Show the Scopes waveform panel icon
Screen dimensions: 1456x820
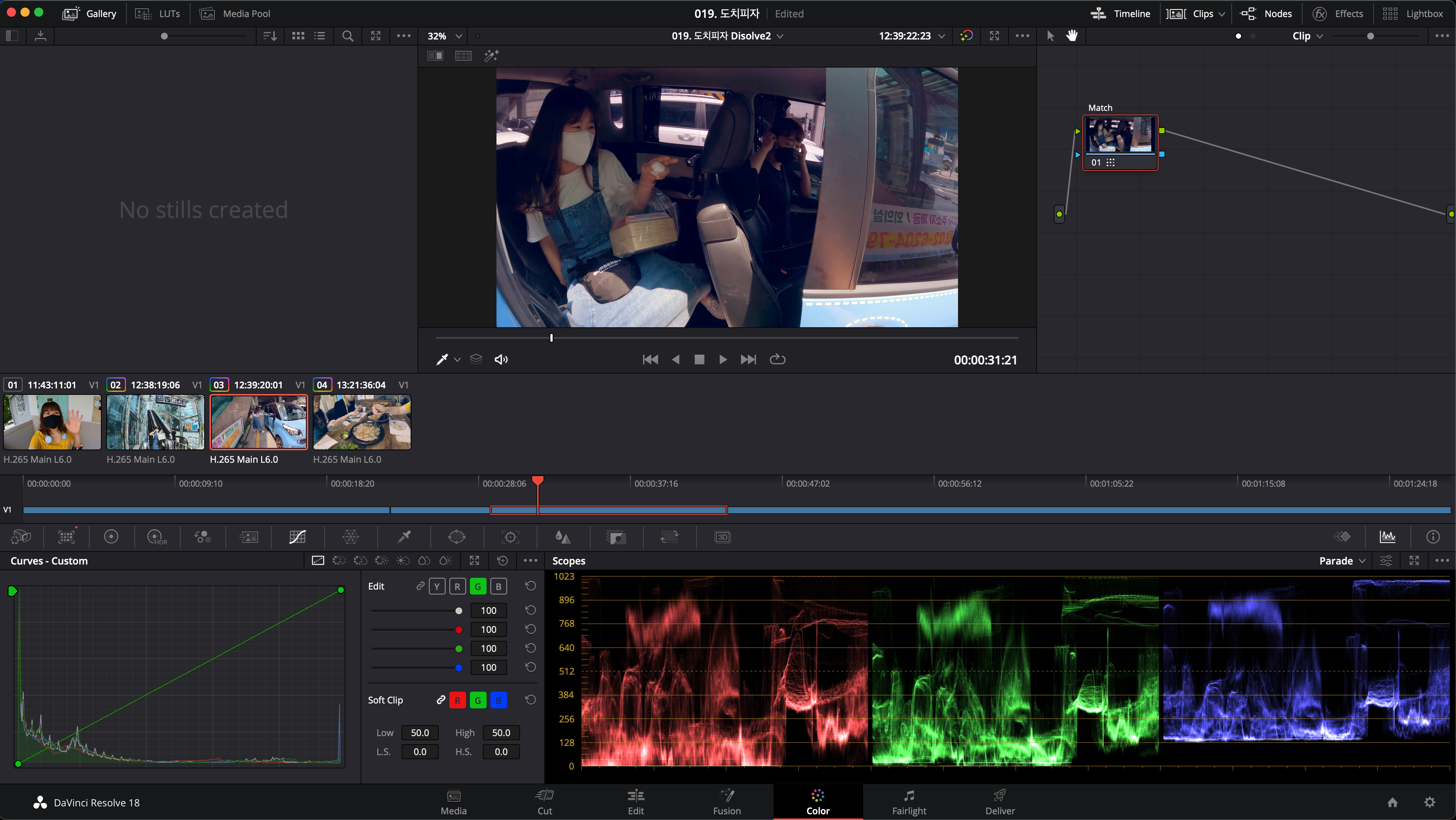coord(1388,537)
